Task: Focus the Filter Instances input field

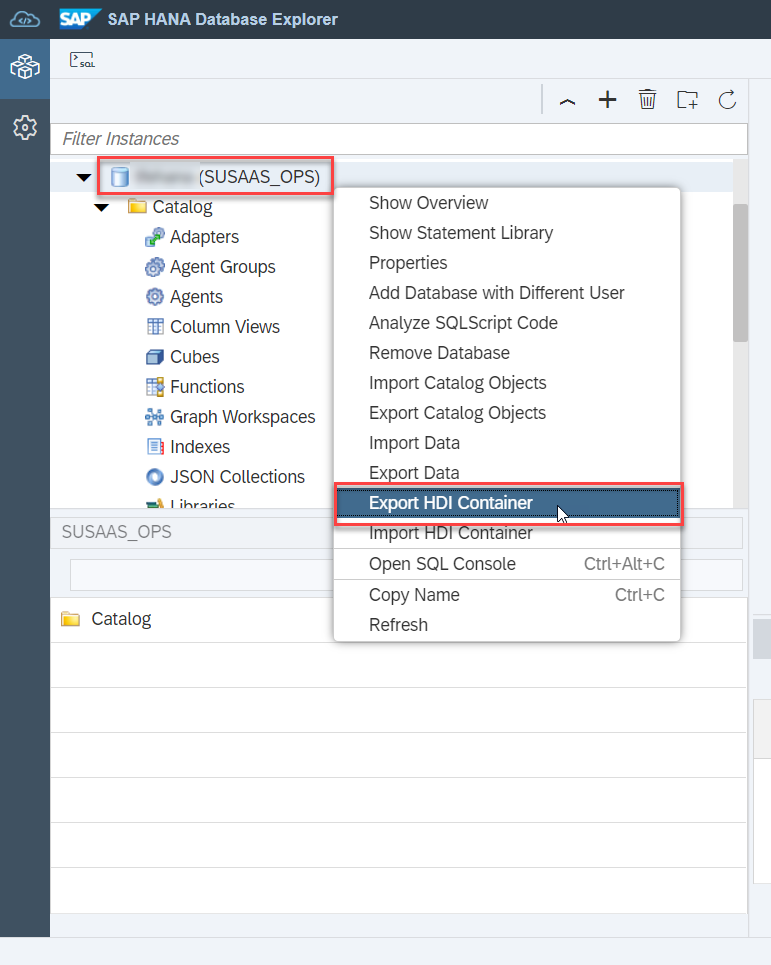Action: (x=399, y=139)
